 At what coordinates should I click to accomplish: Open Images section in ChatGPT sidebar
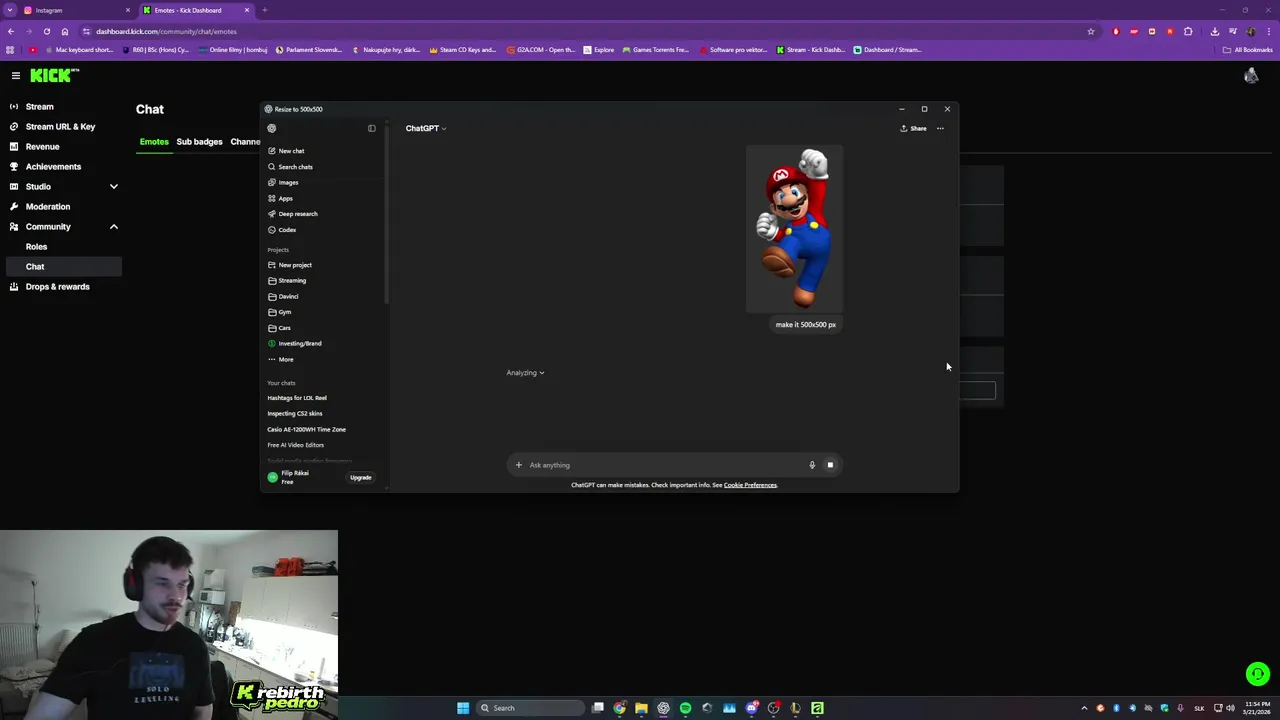tap(283, 182)
